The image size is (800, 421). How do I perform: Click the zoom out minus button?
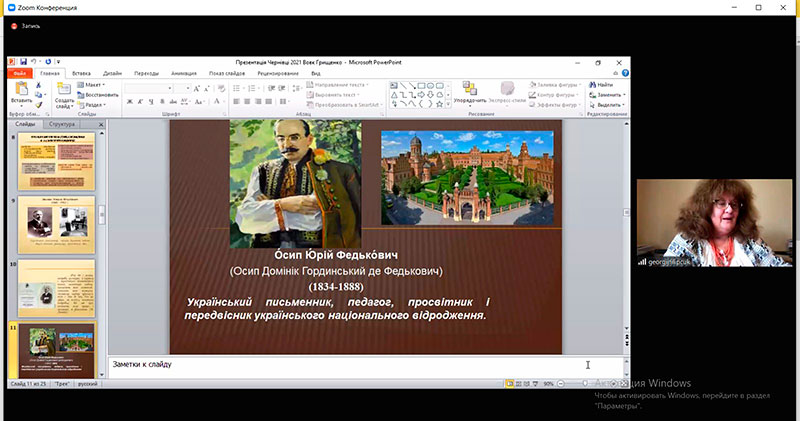(x=561, y=384)
